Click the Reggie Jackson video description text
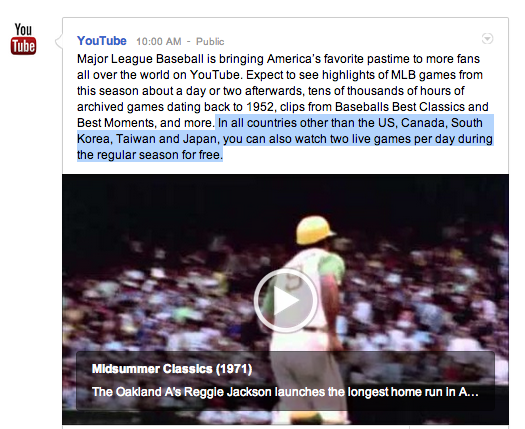 [x=285, y=391]
